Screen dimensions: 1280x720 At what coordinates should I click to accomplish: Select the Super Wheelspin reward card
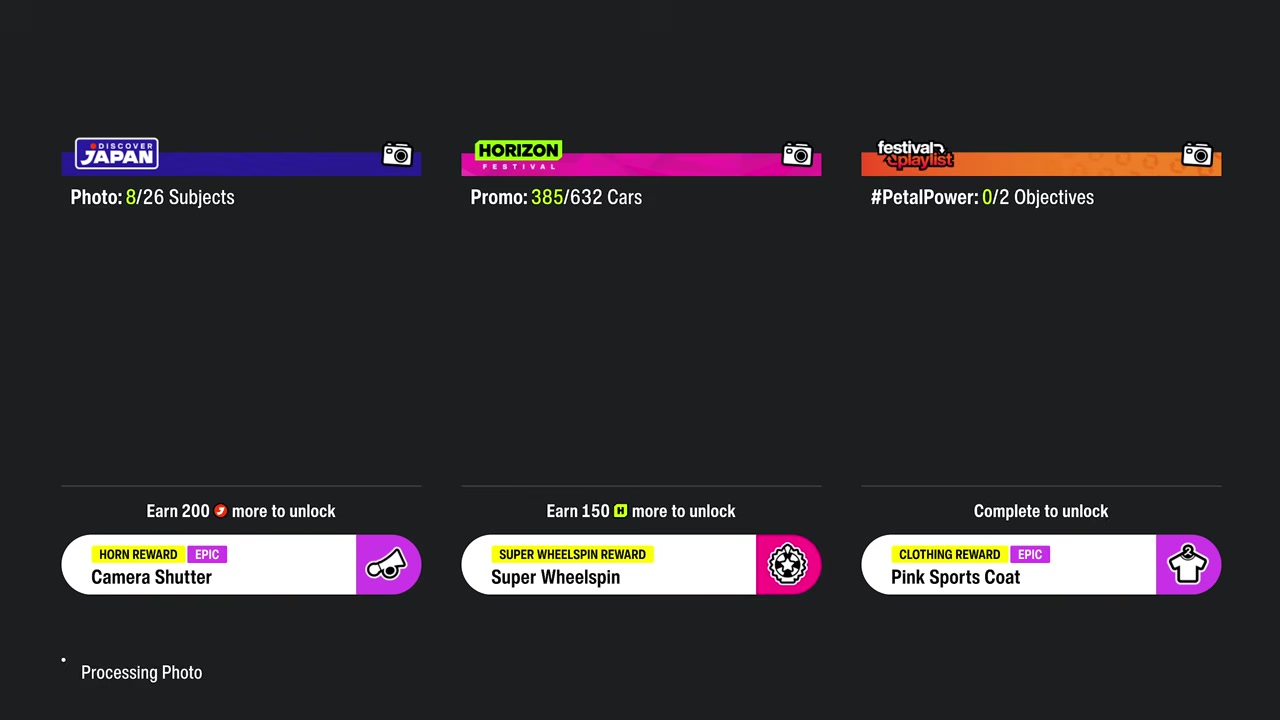coord(641,565)
